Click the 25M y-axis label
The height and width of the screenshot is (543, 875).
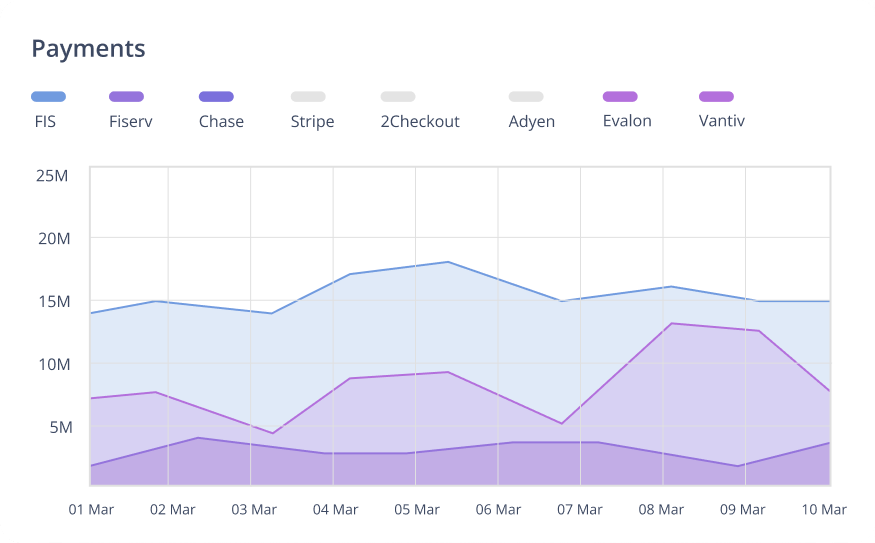pyautogui.click(x=52, y=176)
